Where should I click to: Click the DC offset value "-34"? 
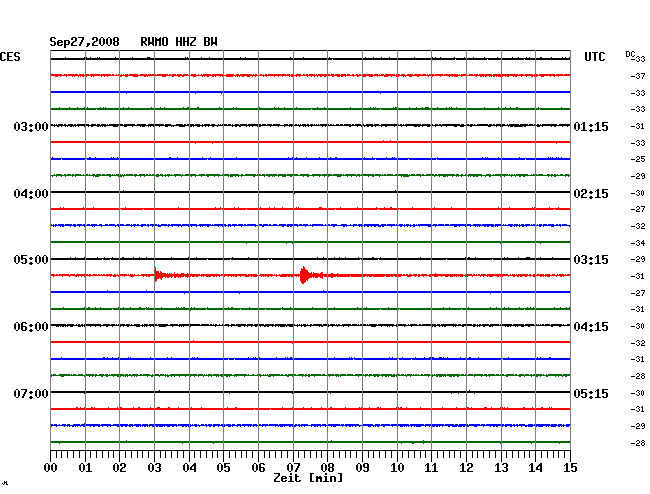[638, 243]
